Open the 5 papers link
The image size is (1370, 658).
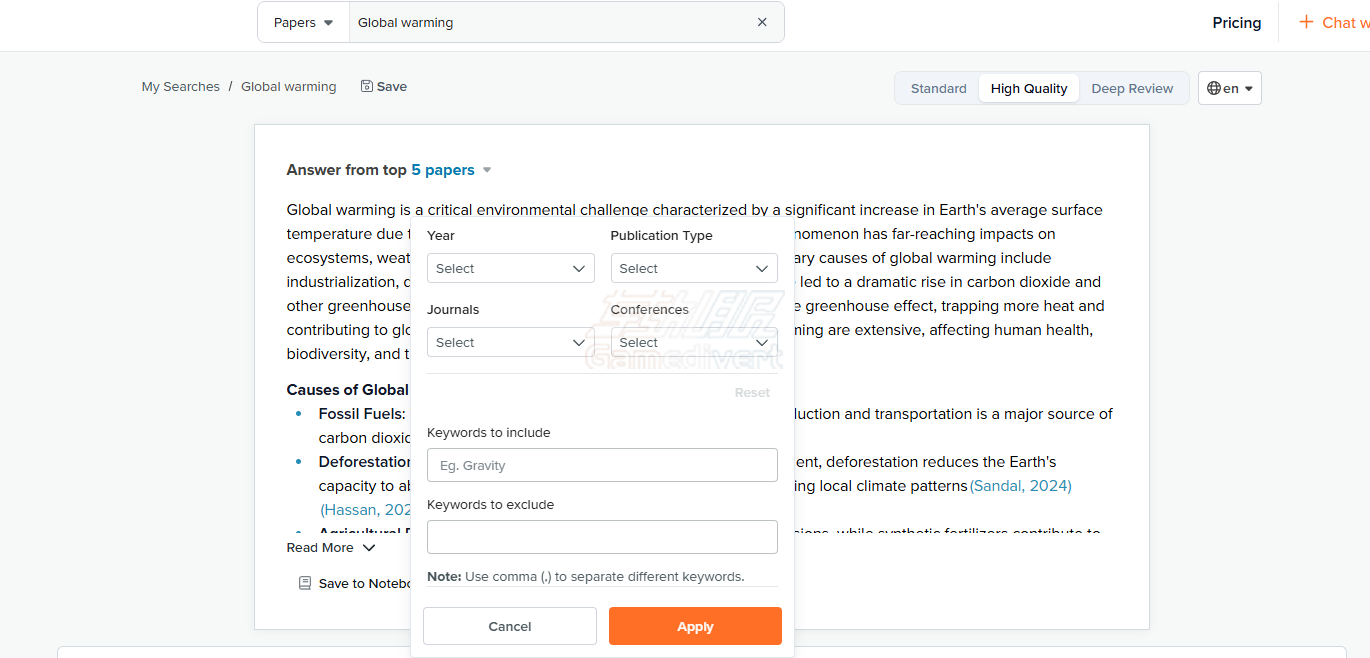(443, 170)
